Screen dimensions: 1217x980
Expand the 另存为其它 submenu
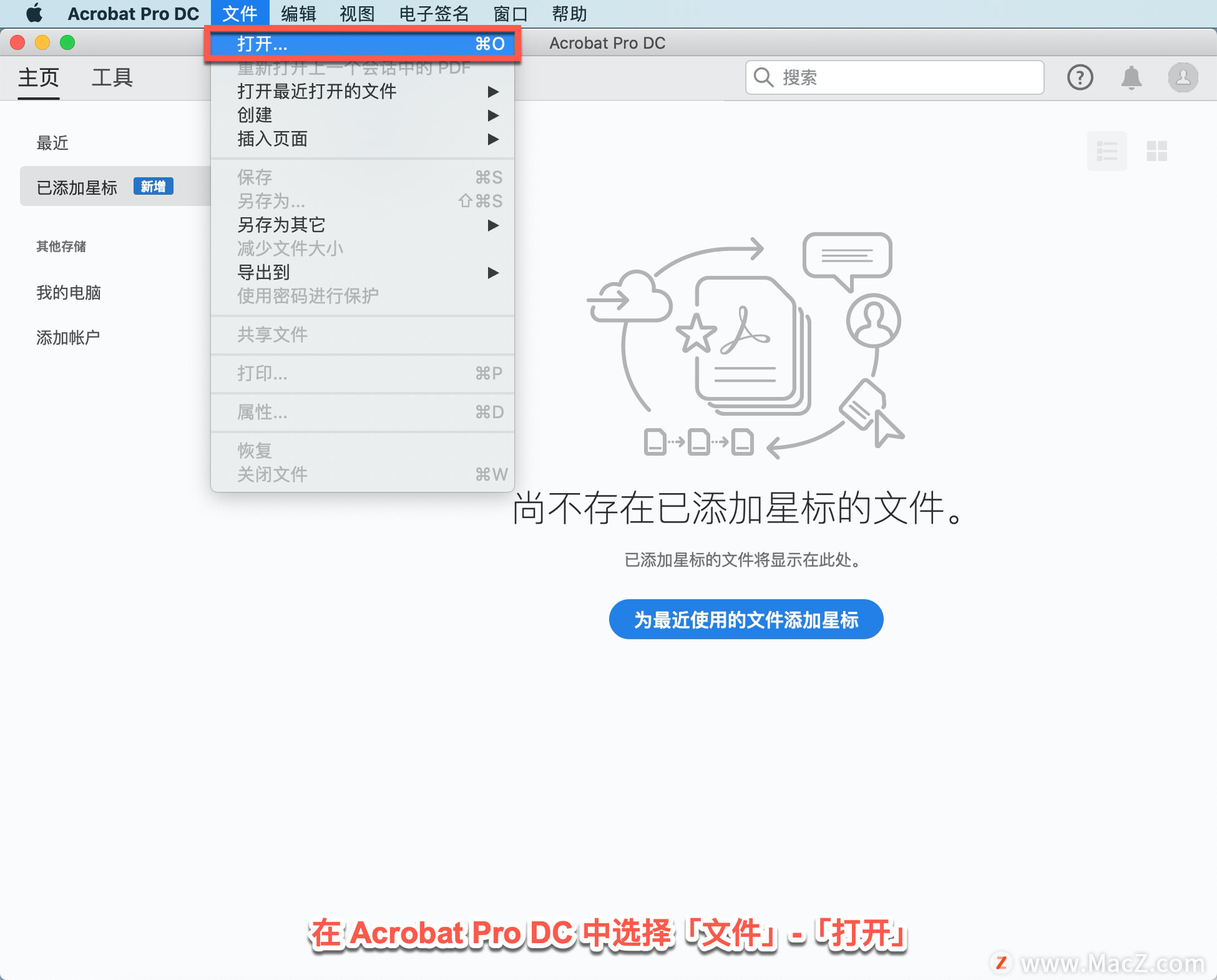click(362, 225)
